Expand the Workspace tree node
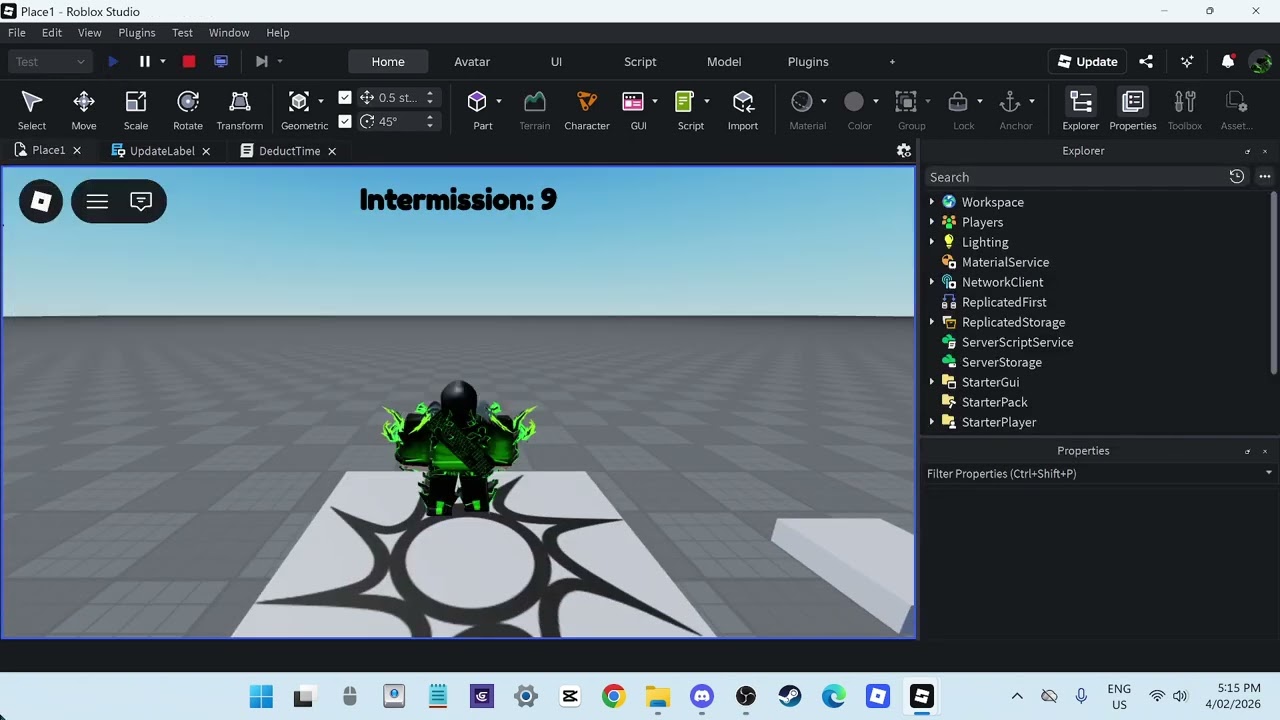The image size is (1280, 720). (932, 202)
